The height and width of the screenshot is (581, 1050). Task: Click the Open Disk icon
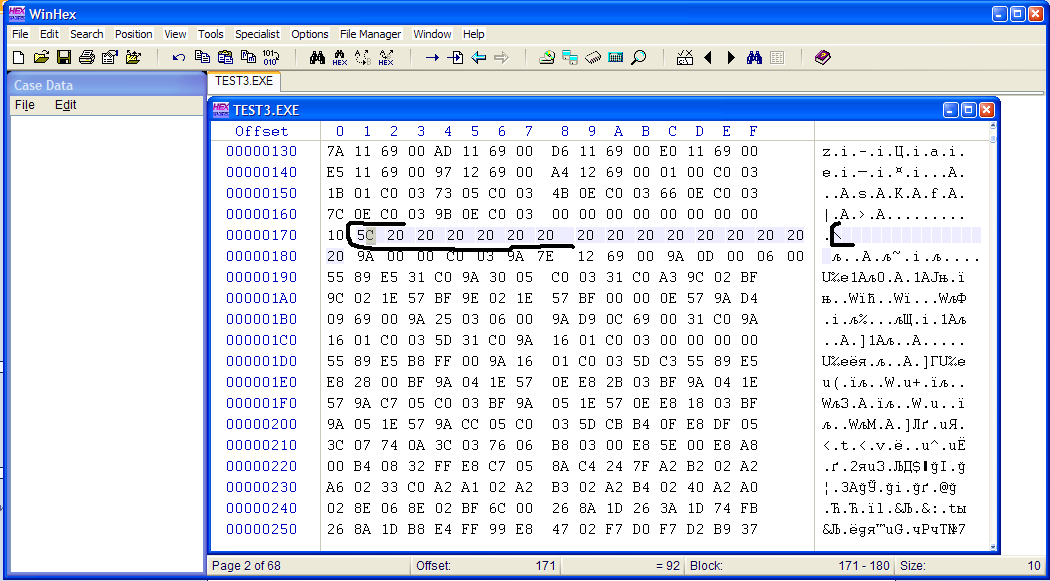[547, 57]
